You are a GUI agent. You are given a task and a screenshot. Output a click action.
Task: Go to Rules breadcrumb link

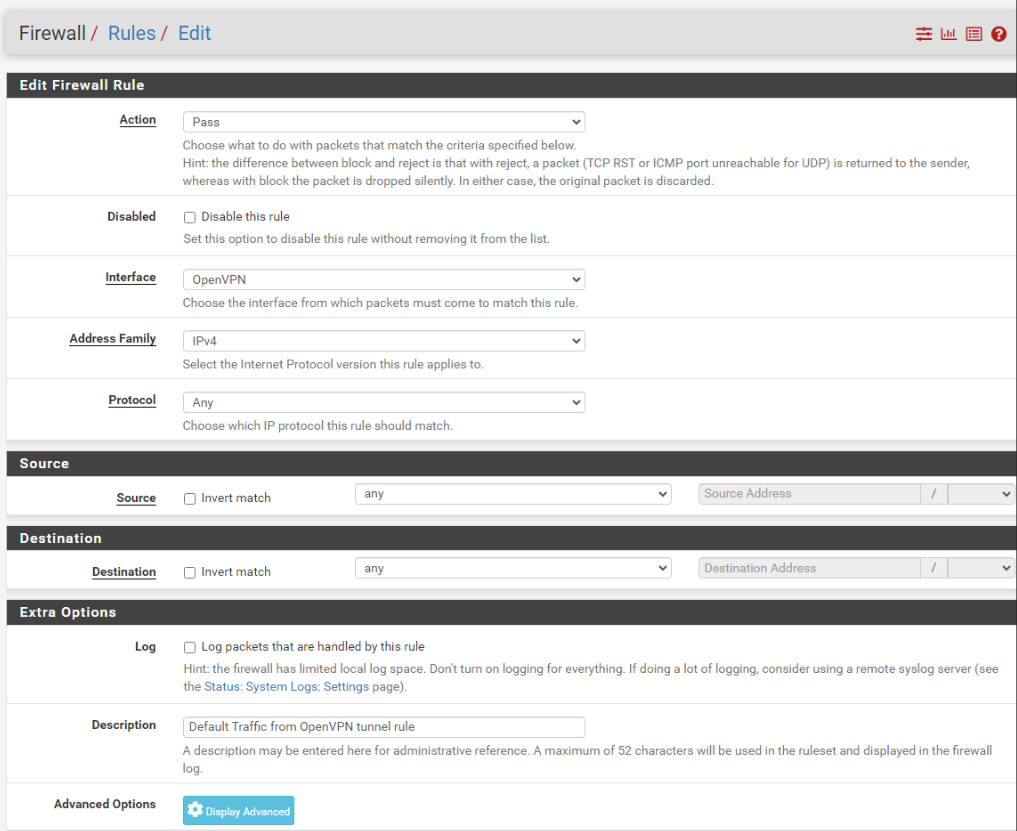coord(132,33)
